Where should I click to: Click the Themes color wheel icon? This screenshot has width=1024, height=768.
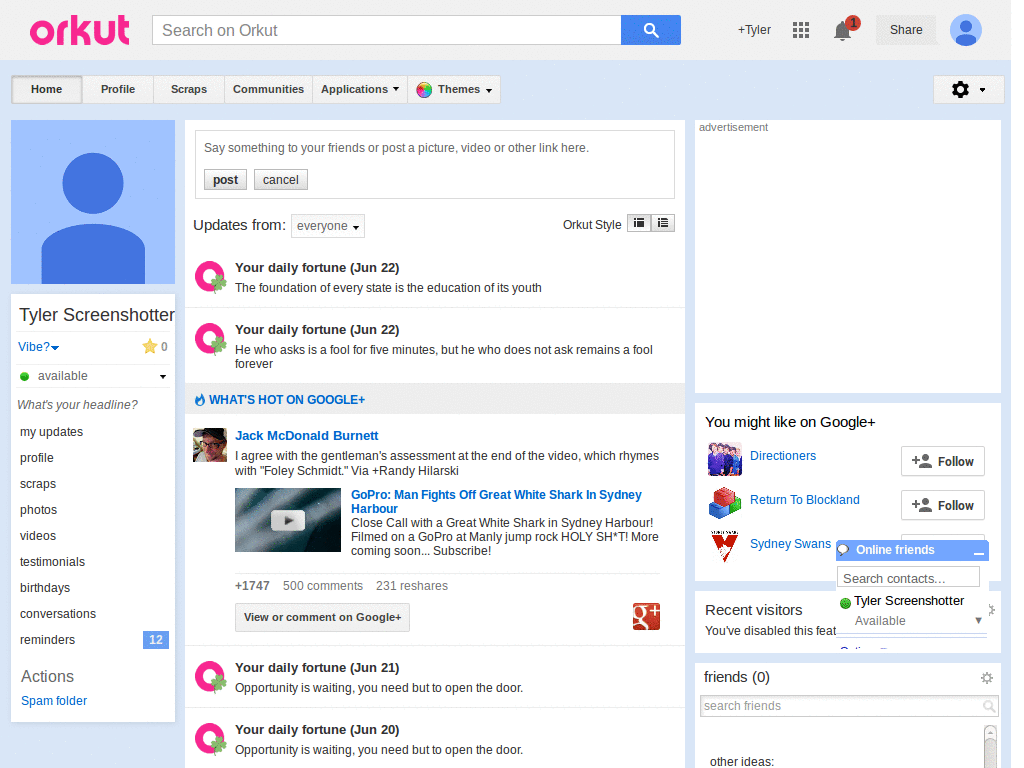coord(424,89)
